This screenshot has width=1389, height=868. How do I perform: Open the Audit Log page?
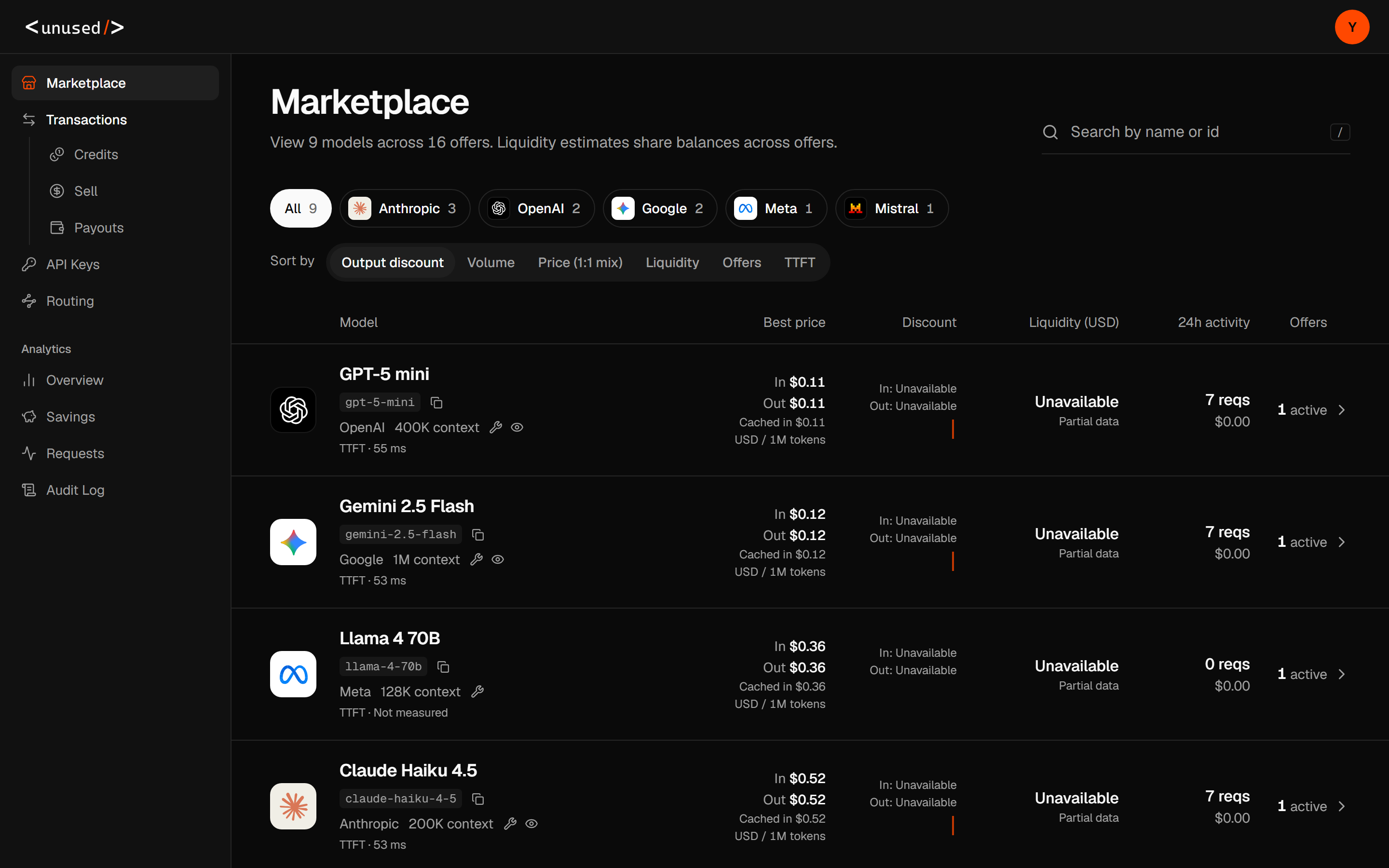click(115, 489)
